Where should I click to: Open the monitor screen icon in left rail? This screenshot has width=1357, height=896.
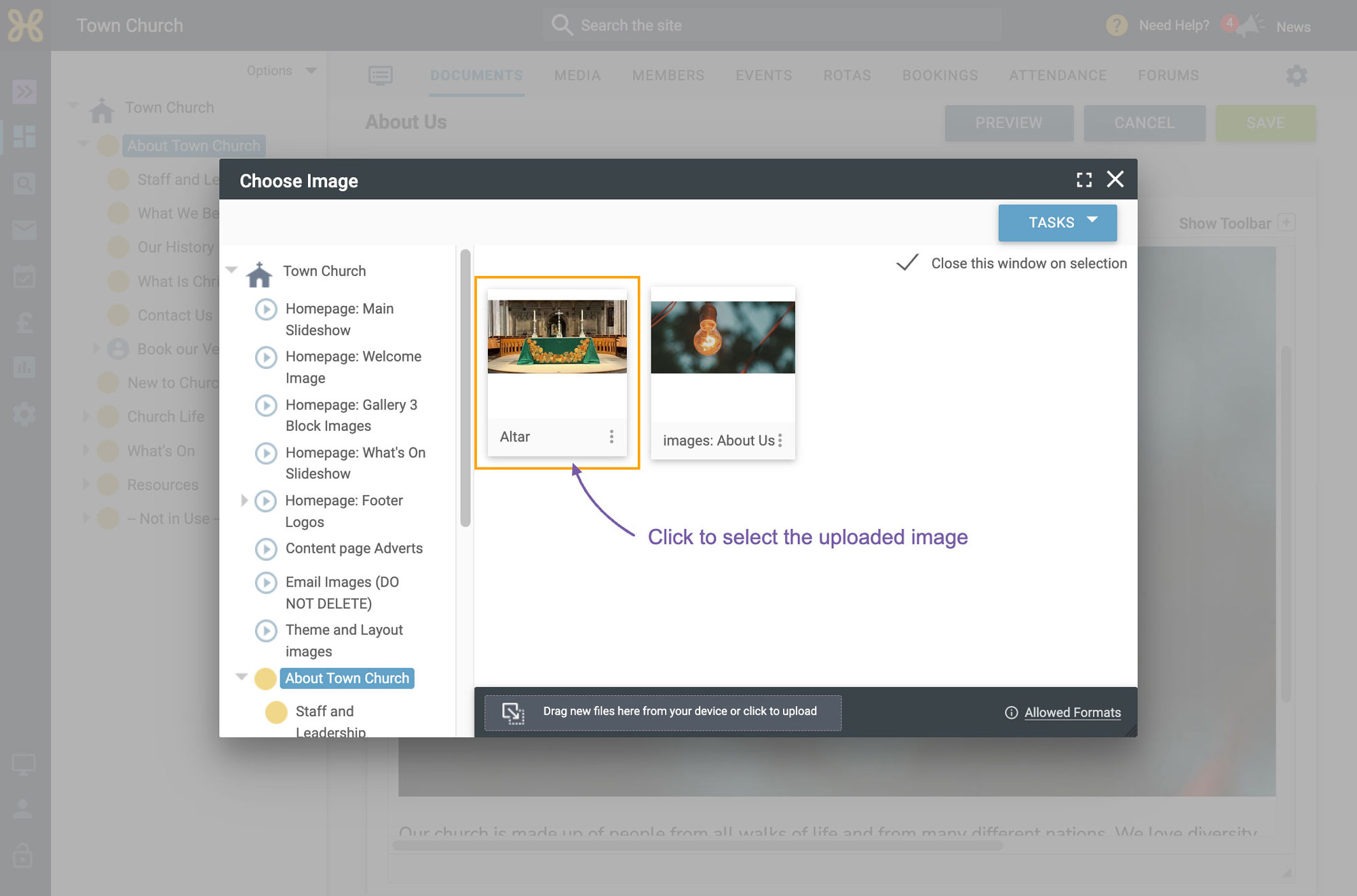pos(24,764)
